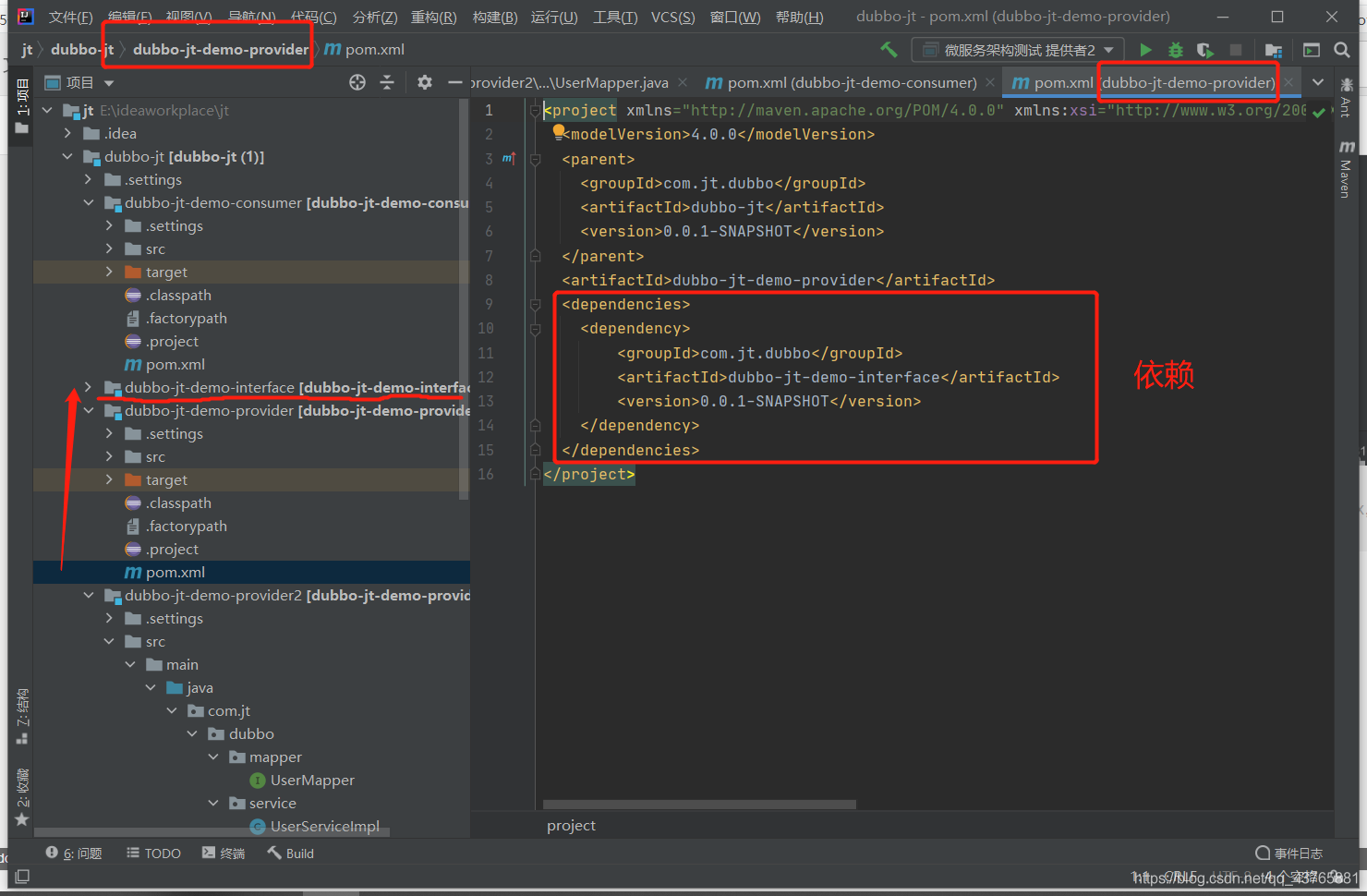
Task: Toggle the 1: Project tool window button
Action: click(x=22, y=106)
